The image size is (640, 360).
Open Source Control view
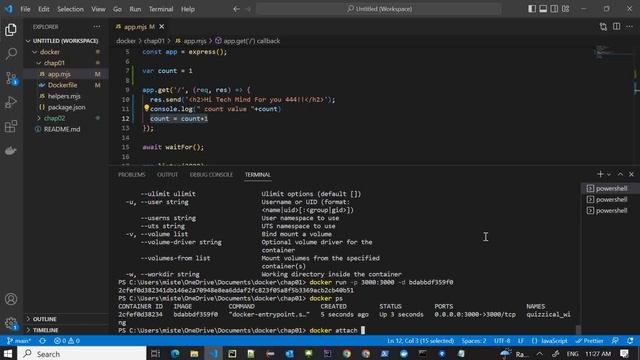tap(11, 78)
